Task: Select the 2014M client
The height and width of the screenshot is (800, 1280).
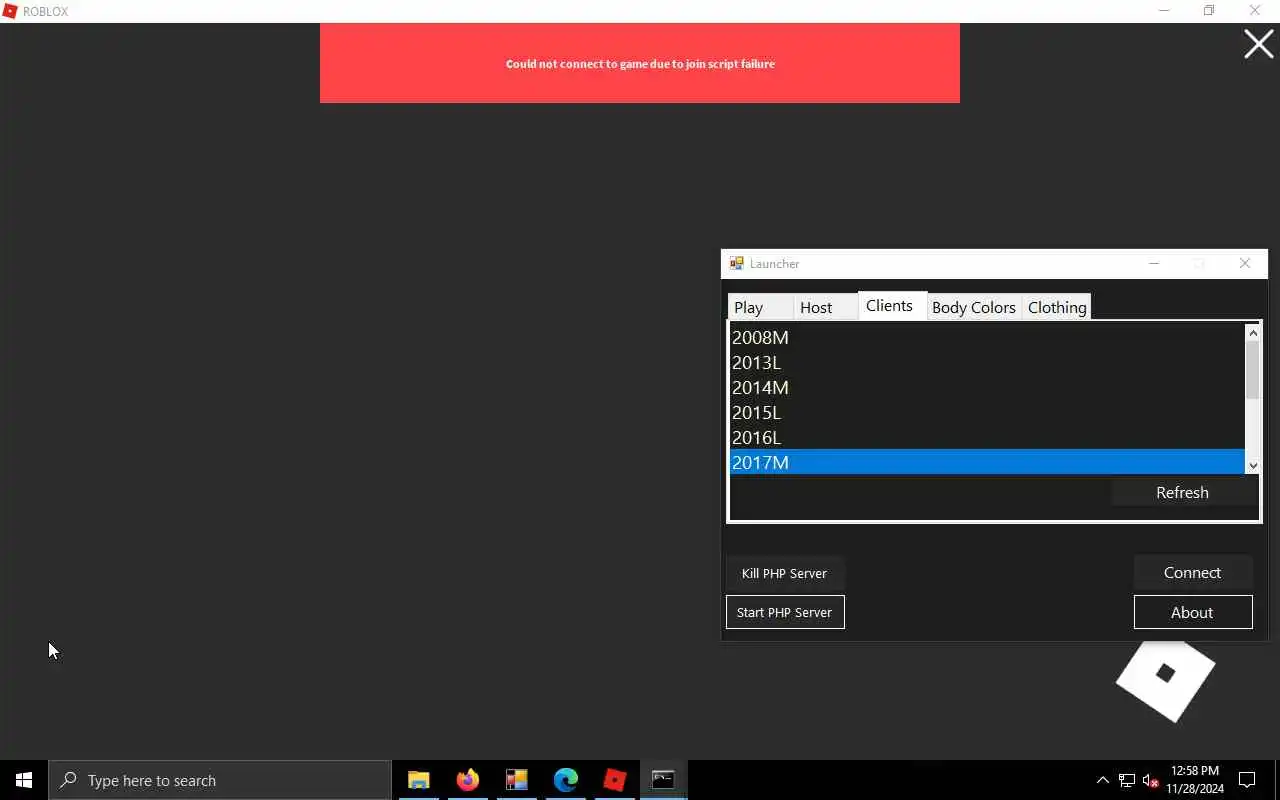Action: (x=987, y=387)
